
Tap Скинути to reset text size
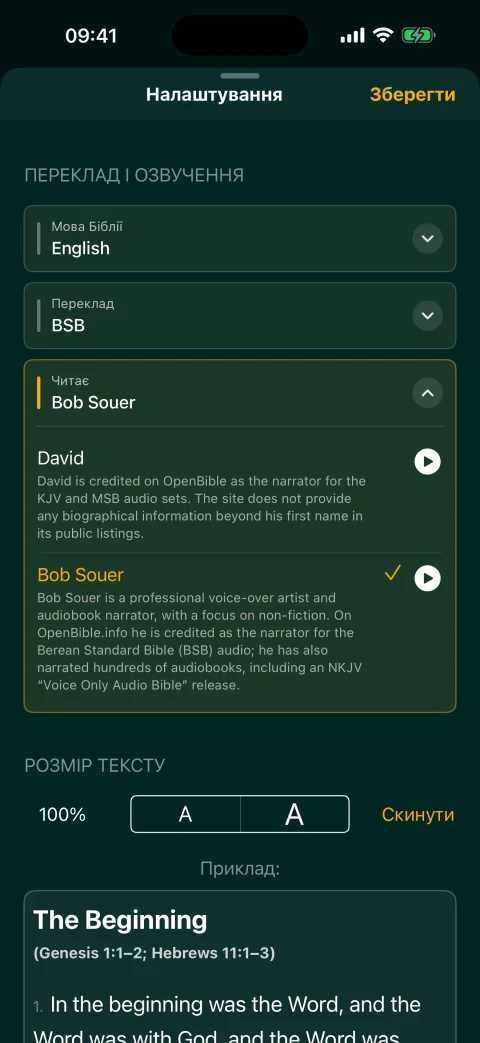(x=418, y=815)
